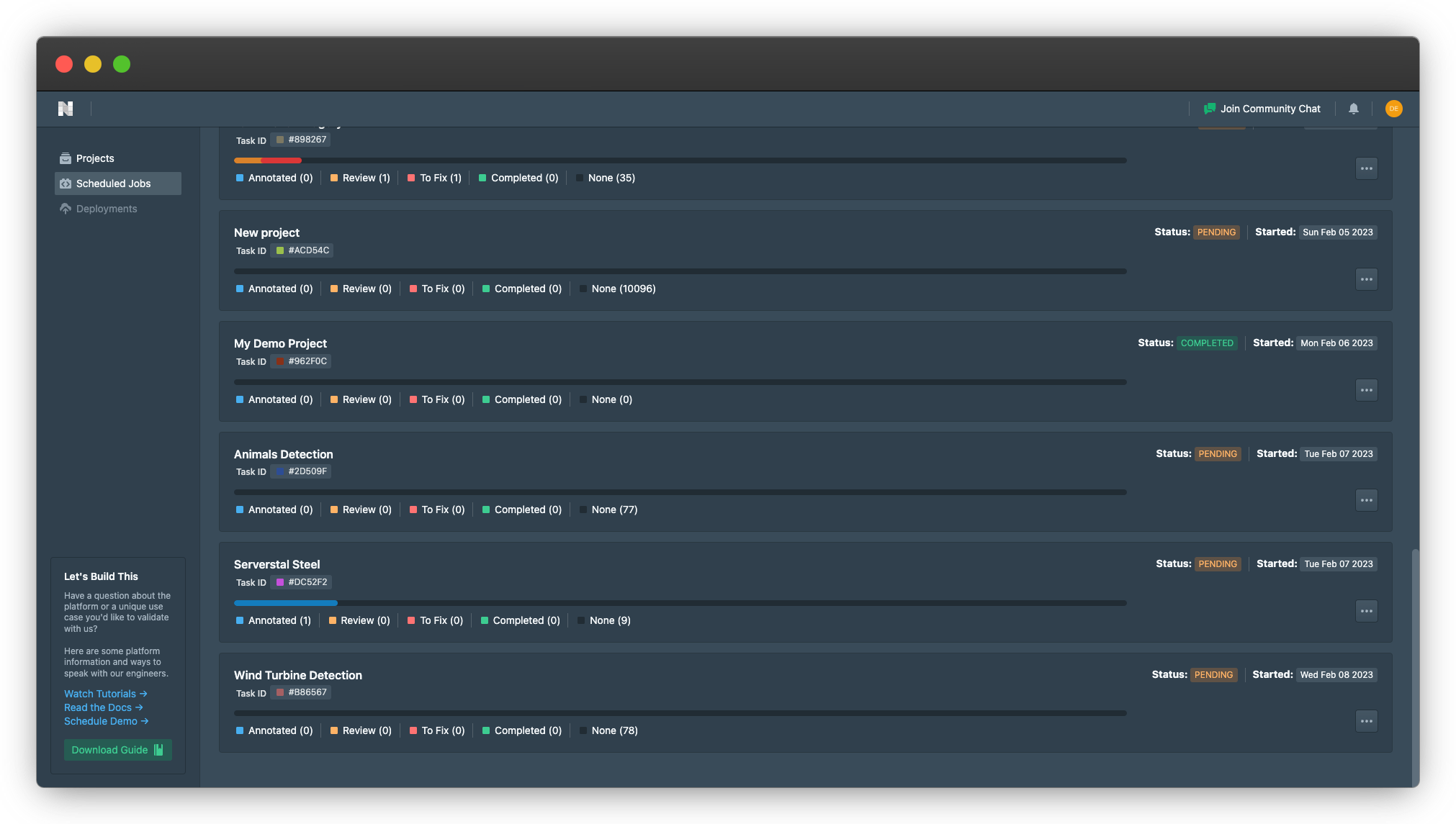Select Scheduled Jobs in the sidebar

tap(118, 184)
